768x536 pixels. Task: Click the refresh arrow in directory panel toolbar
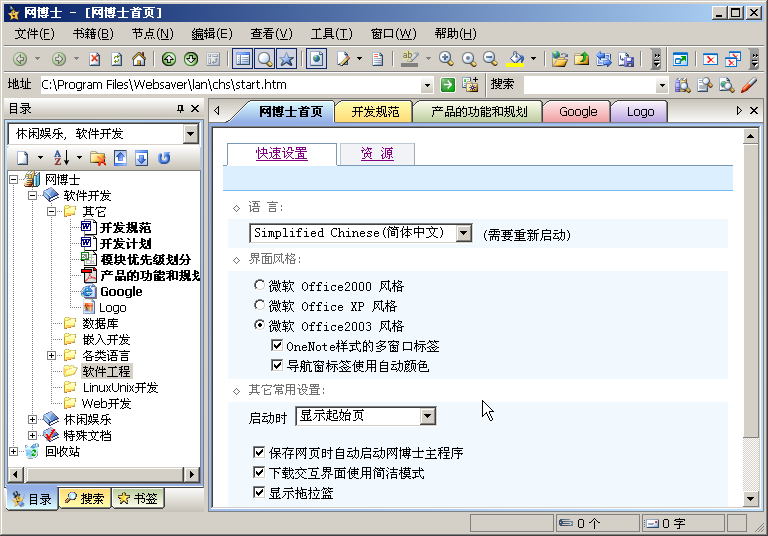[164, 158]
